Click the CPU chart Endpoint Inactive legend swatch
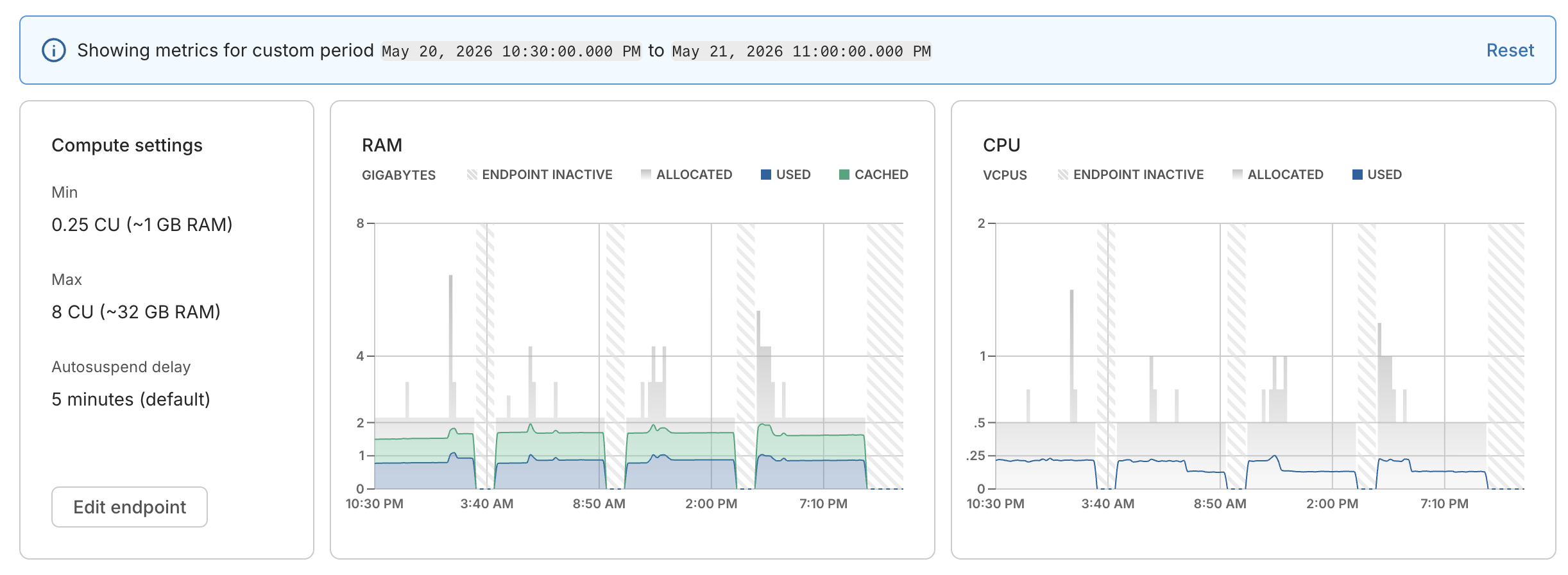1568x575 pixels. pyautogui.click(x=1063, y=175)
